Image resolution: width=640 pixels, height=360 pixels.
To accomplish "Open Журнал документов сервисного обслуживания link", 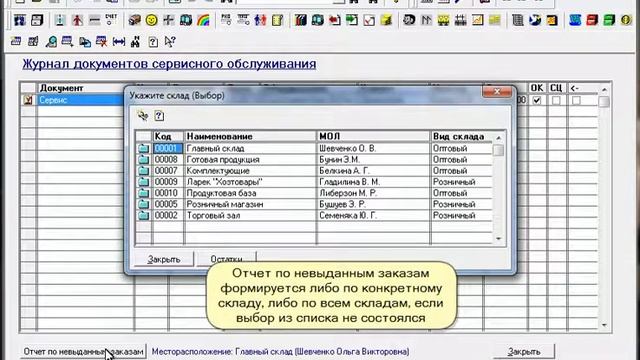I will (169, 64).
